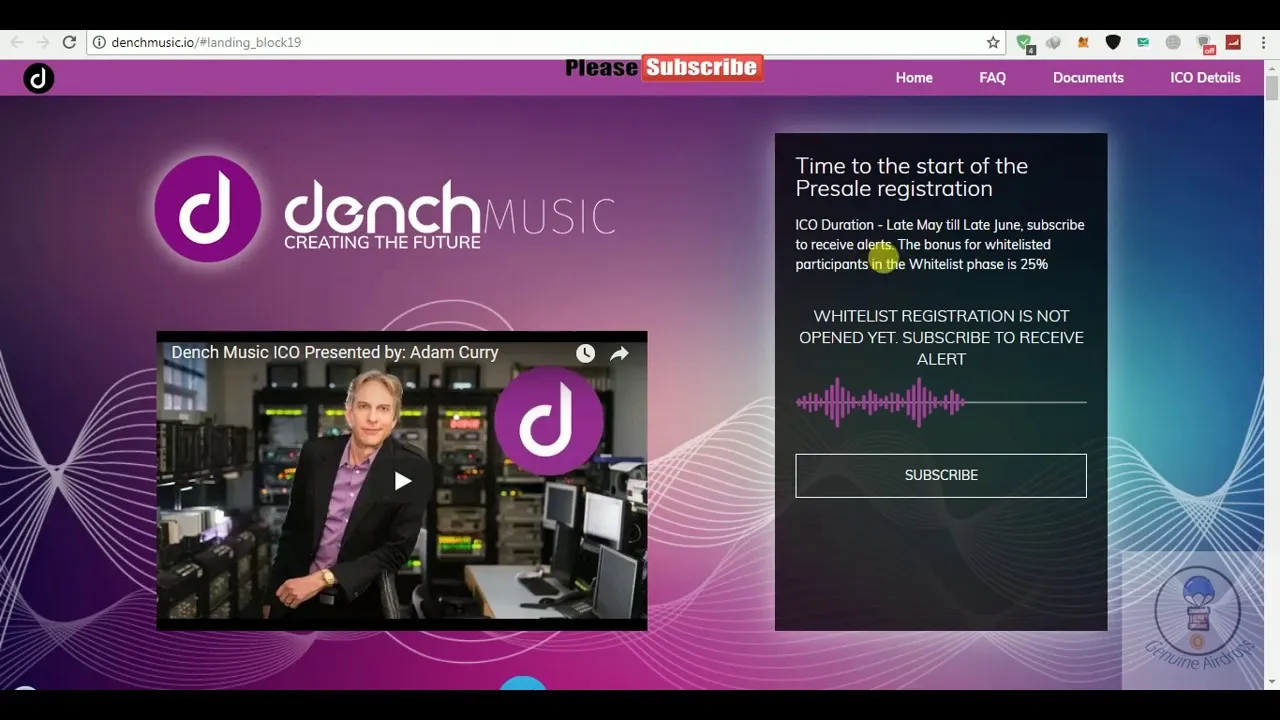Click the site information icon by the URL
This screenshot has width=1280, height=720.
[99, 42]
